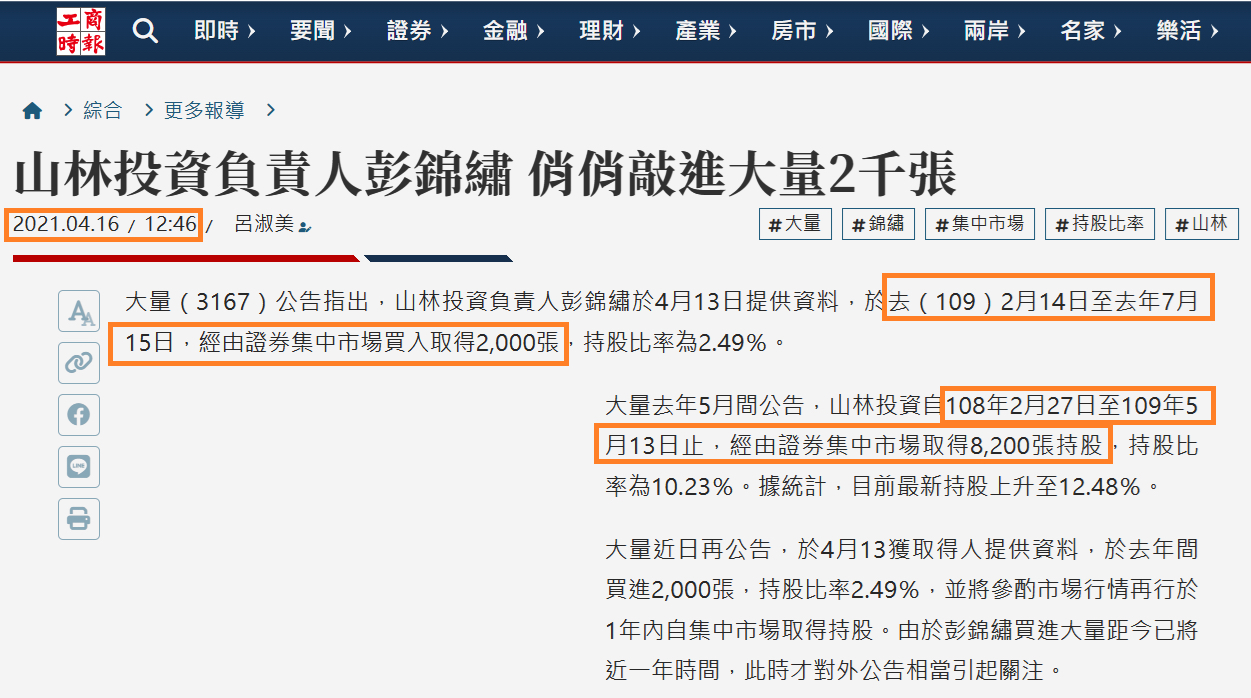1251x698 pixels.
Task: Expand the 要聞 menu
Action: [320, 31]
